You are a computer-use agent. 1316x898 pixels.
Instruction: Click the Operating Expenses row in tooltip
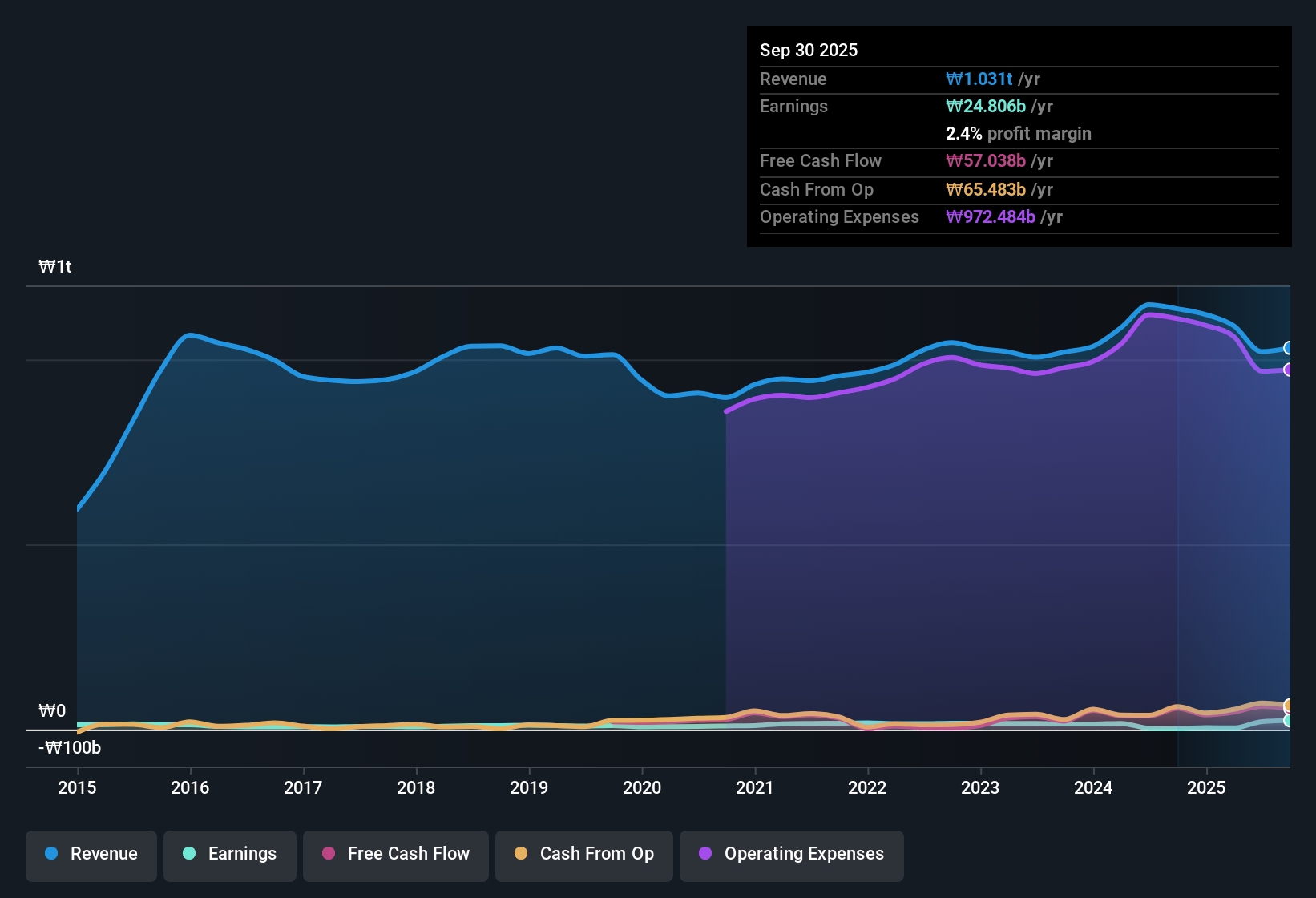click(x=911, y=216)
